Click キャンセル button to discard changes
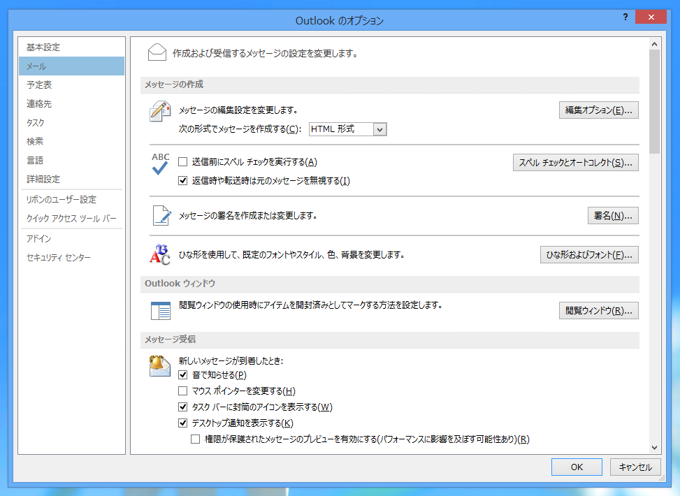This screenshot has height=496, width=680. [x=635, y=467]
